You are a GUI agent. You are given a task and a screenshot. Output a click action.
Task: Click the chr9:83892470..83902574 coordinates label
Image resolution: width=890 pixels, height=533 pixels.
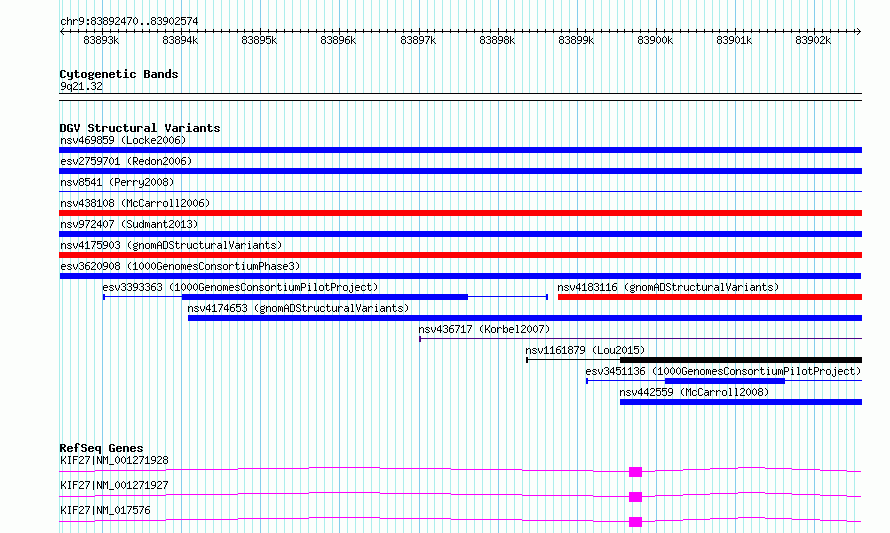129,22
